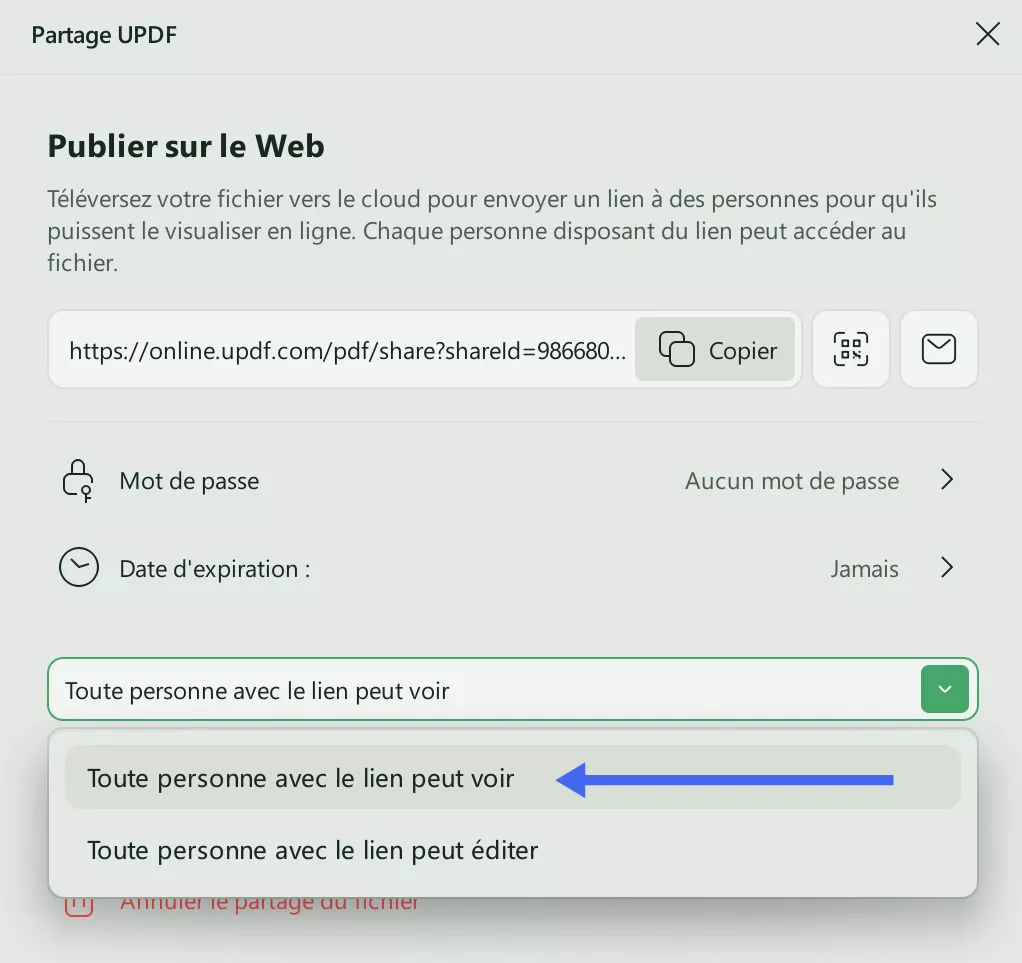Image resolution: width=1022 pixels, height=963 pixels.
Task: Send the share link by email icon
Action: tap(938, 349)
